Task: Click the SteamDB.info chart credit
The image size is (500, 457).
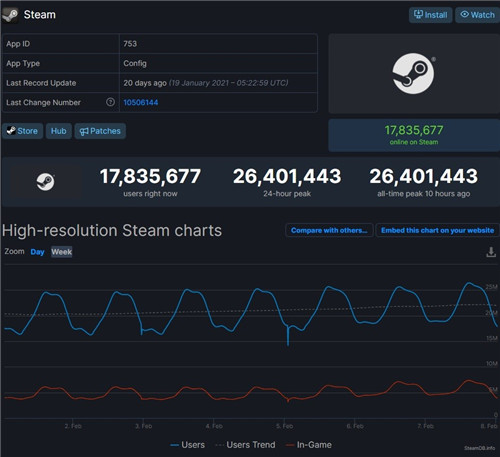Action: 480,448
